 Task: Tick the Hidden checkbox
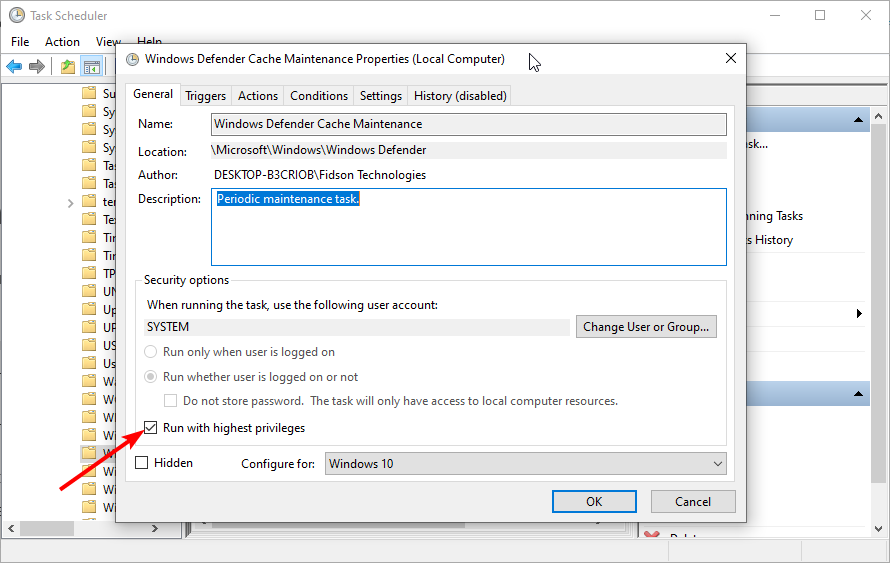click(141, 463)
